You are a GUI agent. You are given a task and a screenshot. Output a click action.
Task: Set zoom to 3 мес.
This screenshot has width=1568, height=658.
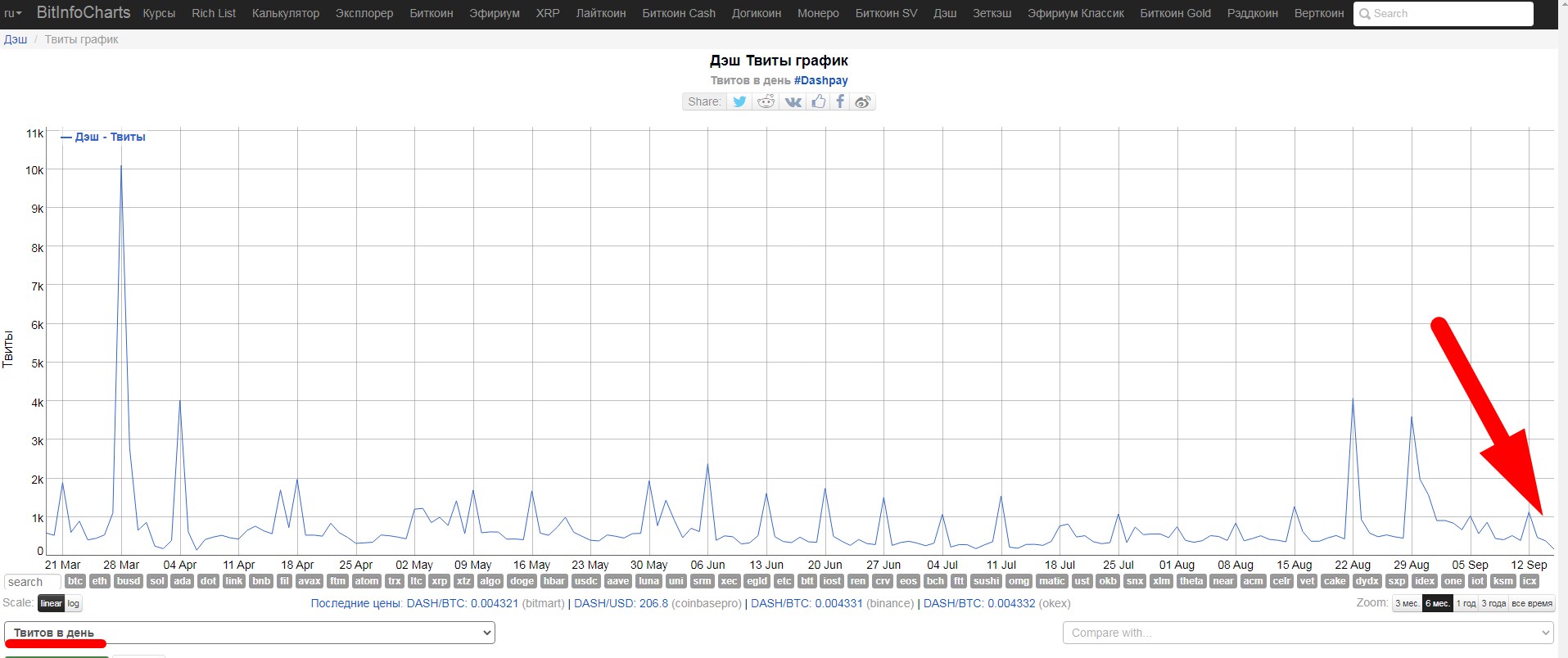pyautogui.click(x=1407, y=603)
